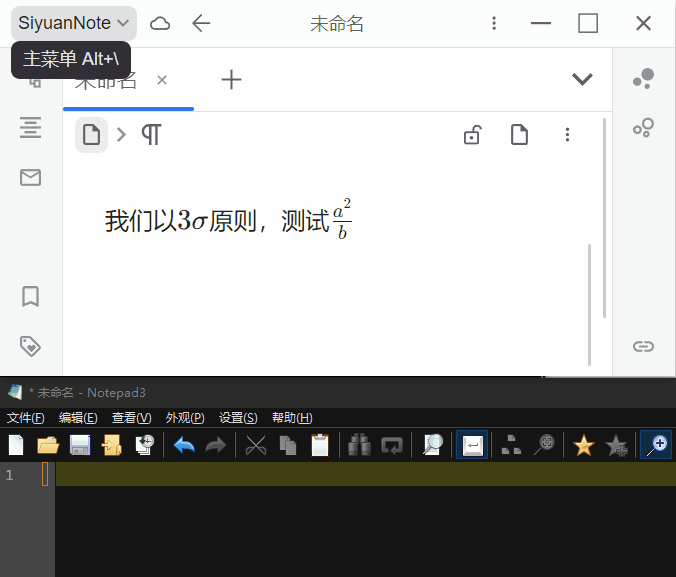Click Notepad3 focused view magnifier icon
The height and width of the screenshot is (577, 676).
(x=432, y=445)
